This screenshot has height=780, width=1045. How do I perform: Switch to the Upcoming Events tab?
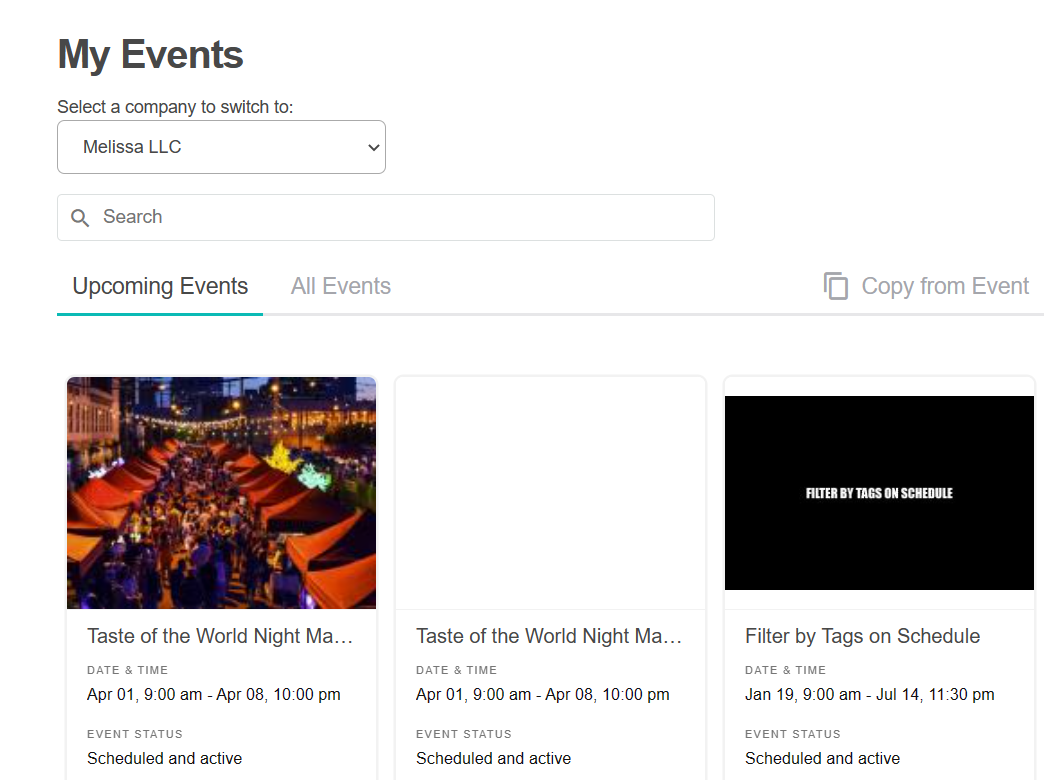point(160,286)
